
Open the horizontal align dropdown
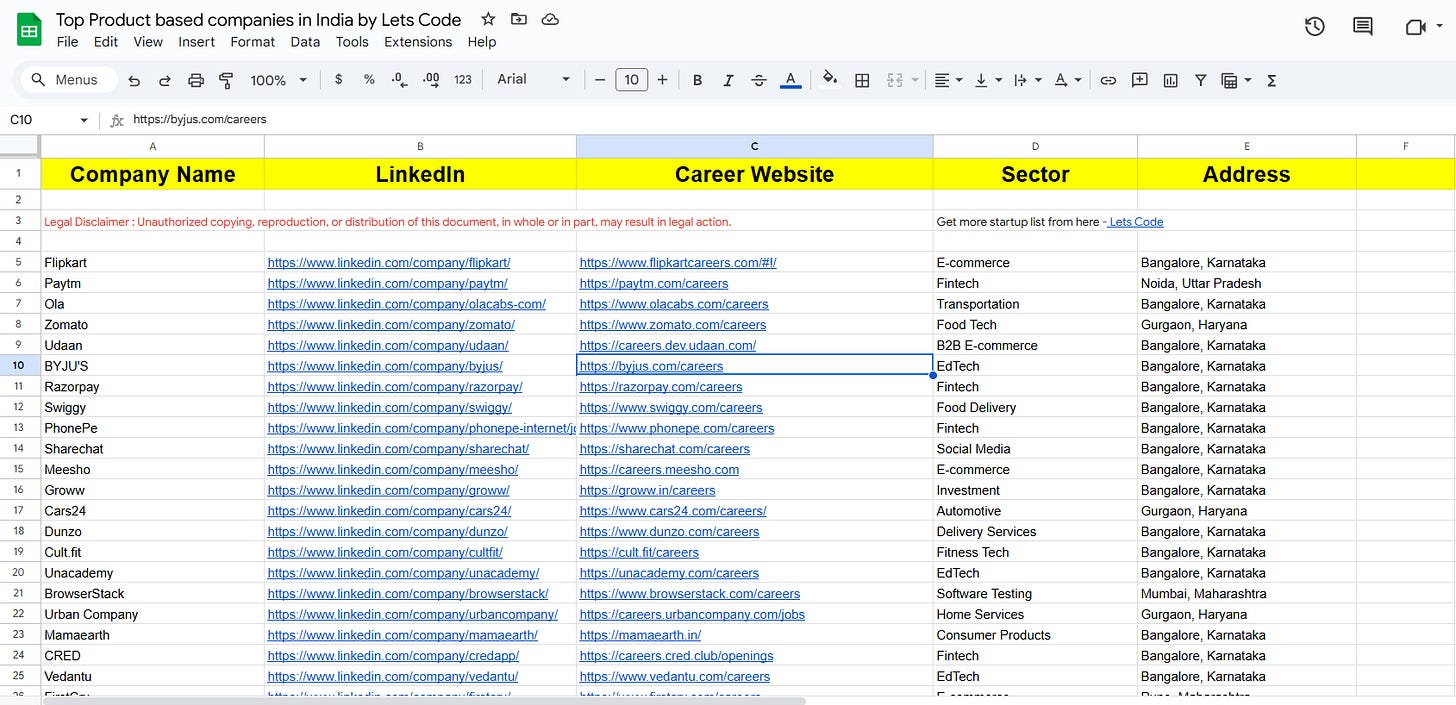[x=948, y=80]
